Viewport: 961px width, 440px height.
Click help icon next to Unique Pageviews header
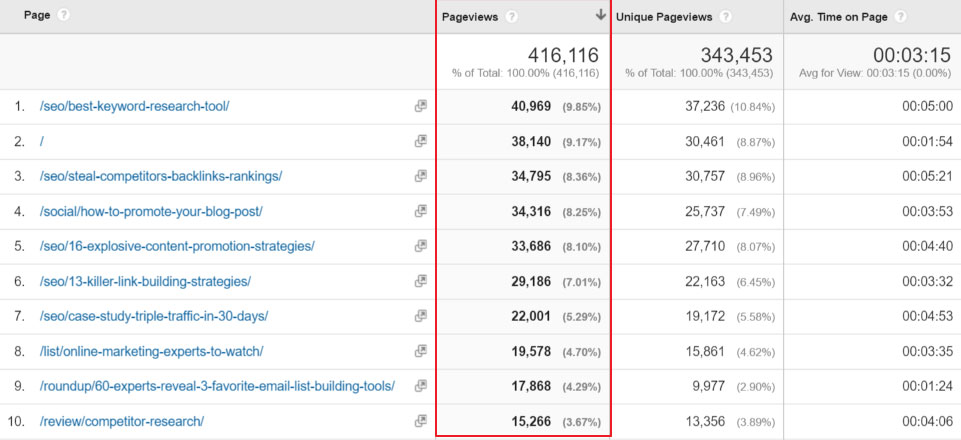[726, 17]
